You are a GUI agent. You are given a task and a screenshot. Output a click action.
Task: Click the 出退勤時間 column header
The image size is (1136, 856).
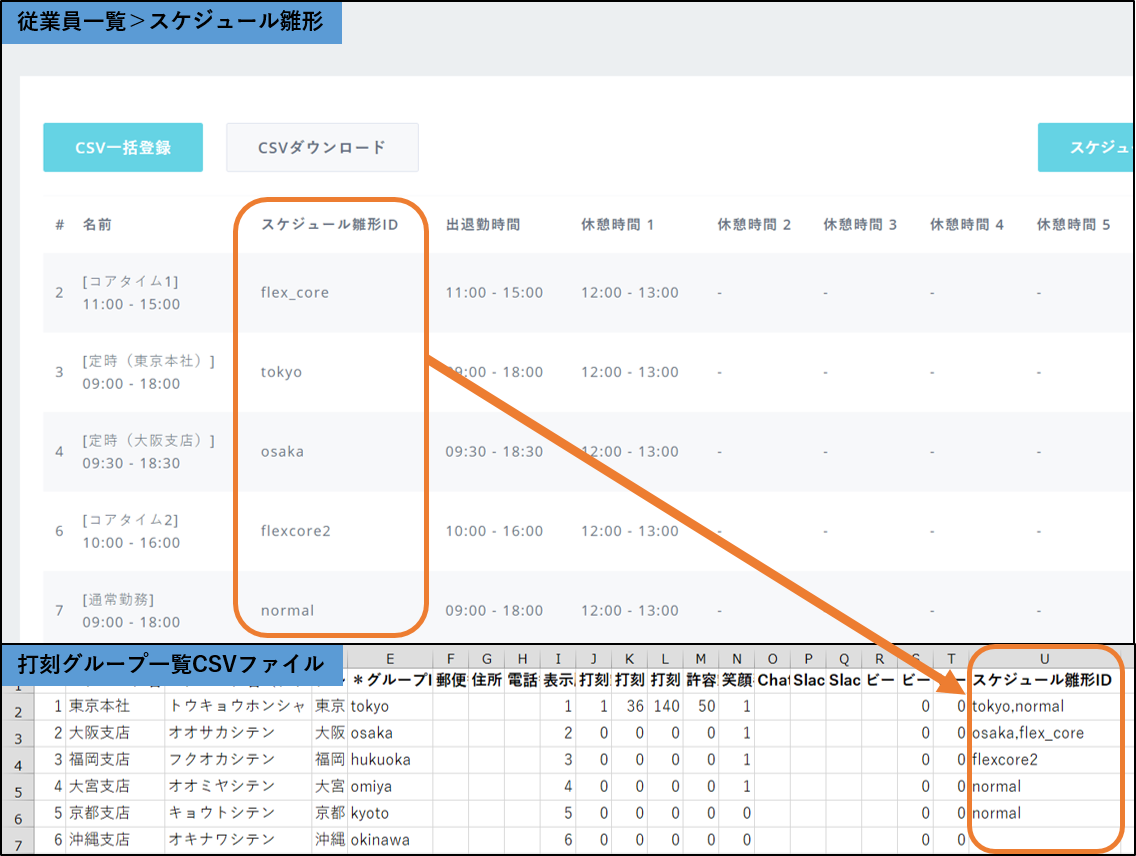pyautogui.click(x=483, y=225)
